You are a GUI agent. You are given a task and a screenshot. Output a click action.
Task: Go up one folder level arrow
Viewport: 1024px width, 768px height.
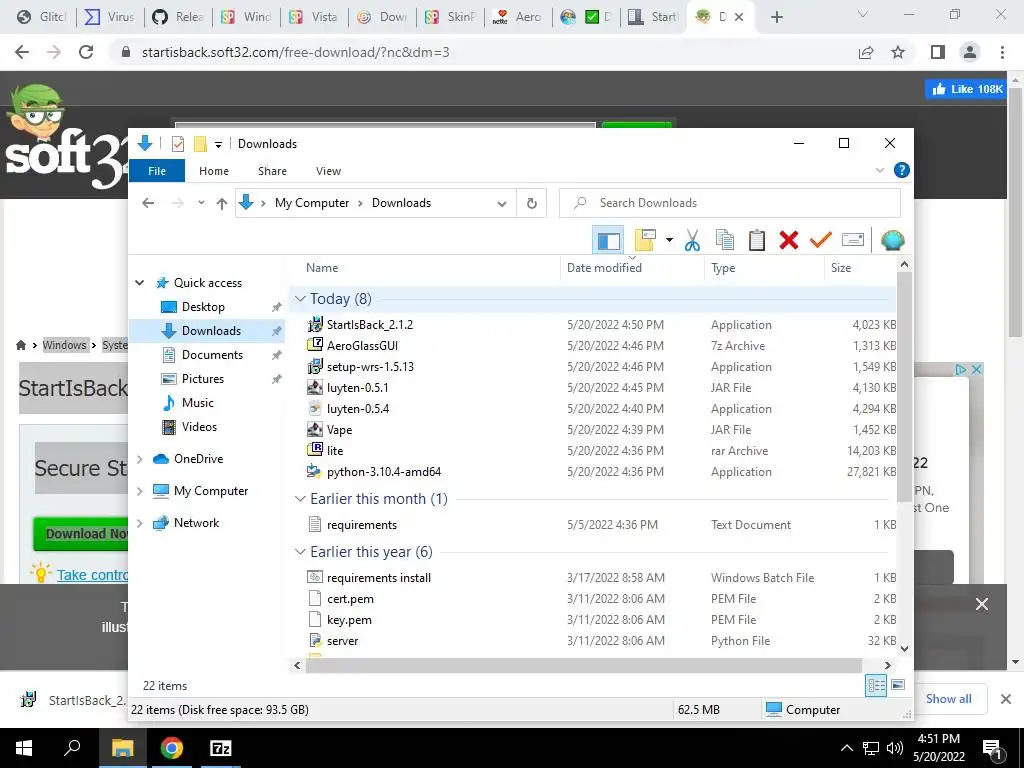click(x=221, y=203)
